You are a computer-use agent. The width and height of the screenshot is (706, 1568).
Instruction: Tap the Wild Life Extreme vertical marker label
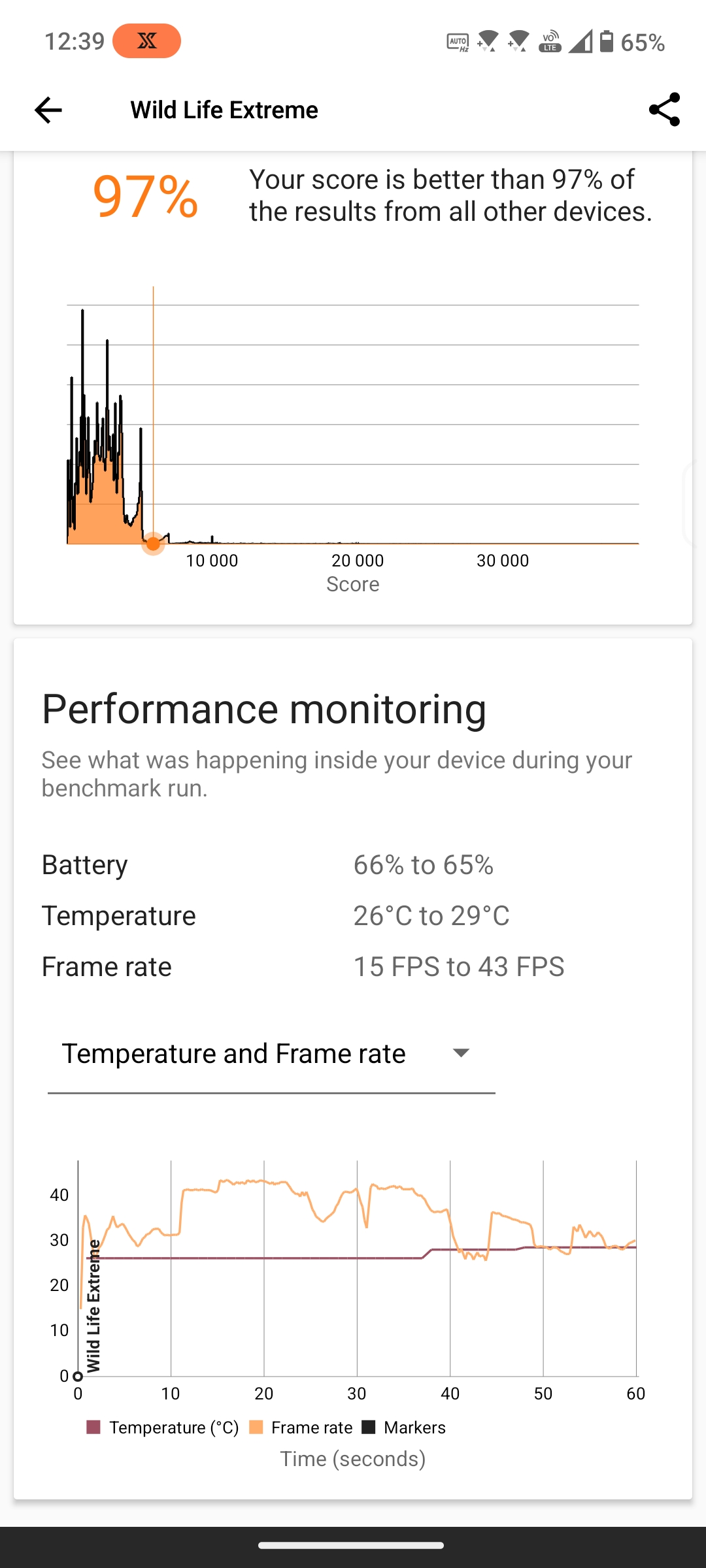(93, 1306)
